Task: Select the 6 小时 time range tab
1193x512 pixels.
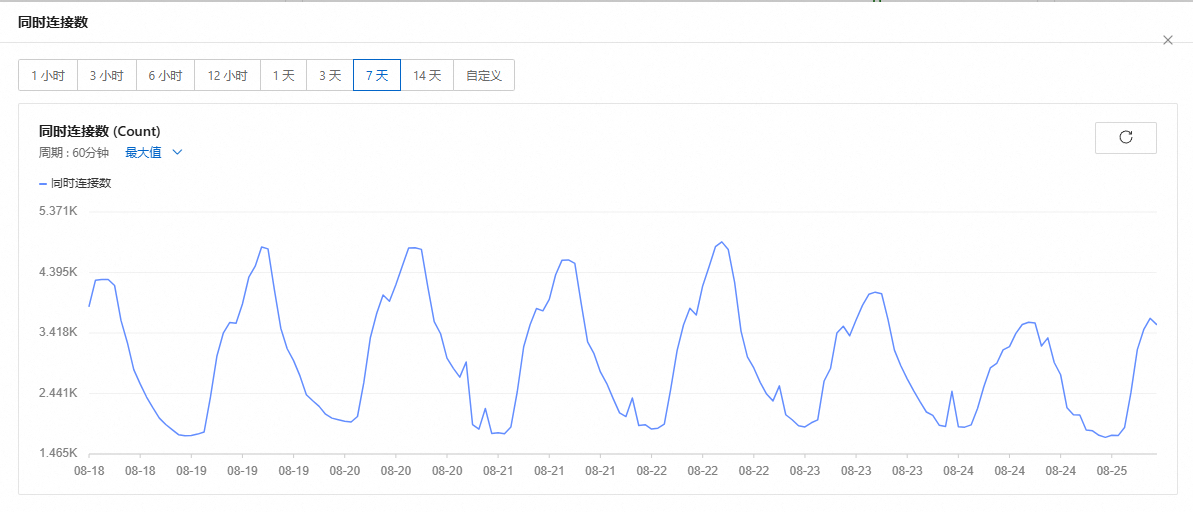Action: 165,75
